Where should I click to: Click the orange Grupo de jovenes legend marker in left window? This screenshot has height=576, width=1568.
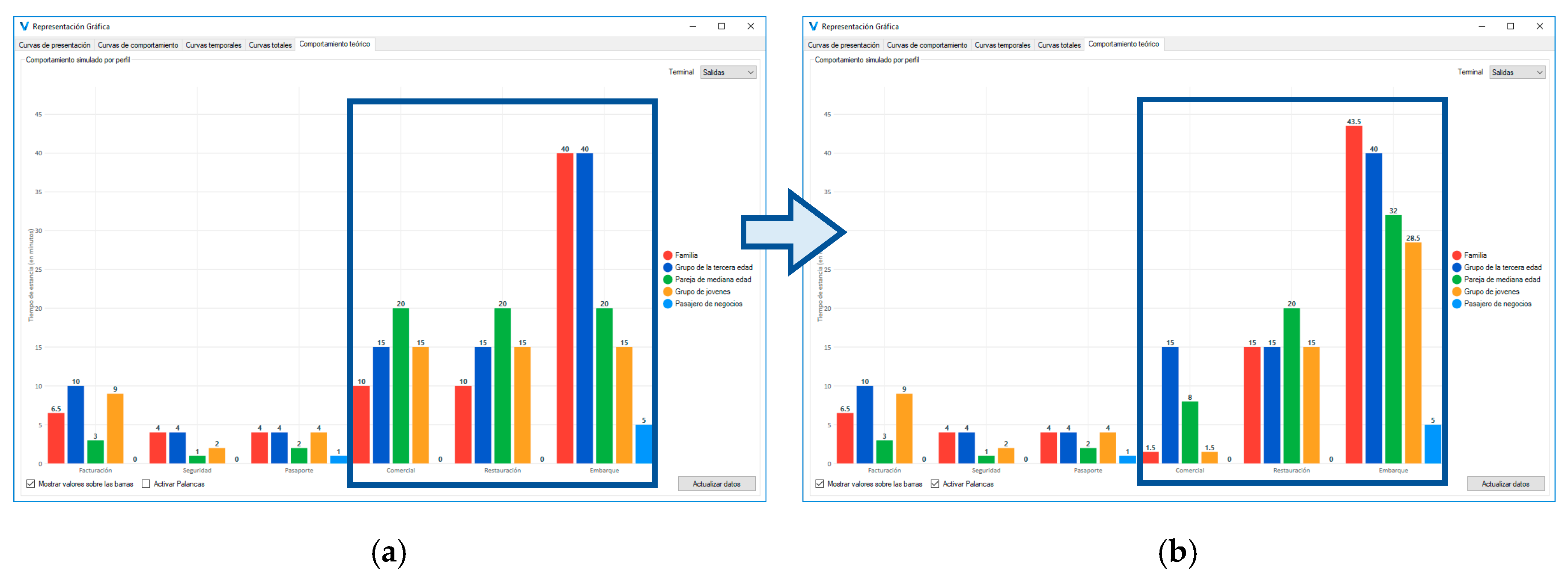pos(668,292)
